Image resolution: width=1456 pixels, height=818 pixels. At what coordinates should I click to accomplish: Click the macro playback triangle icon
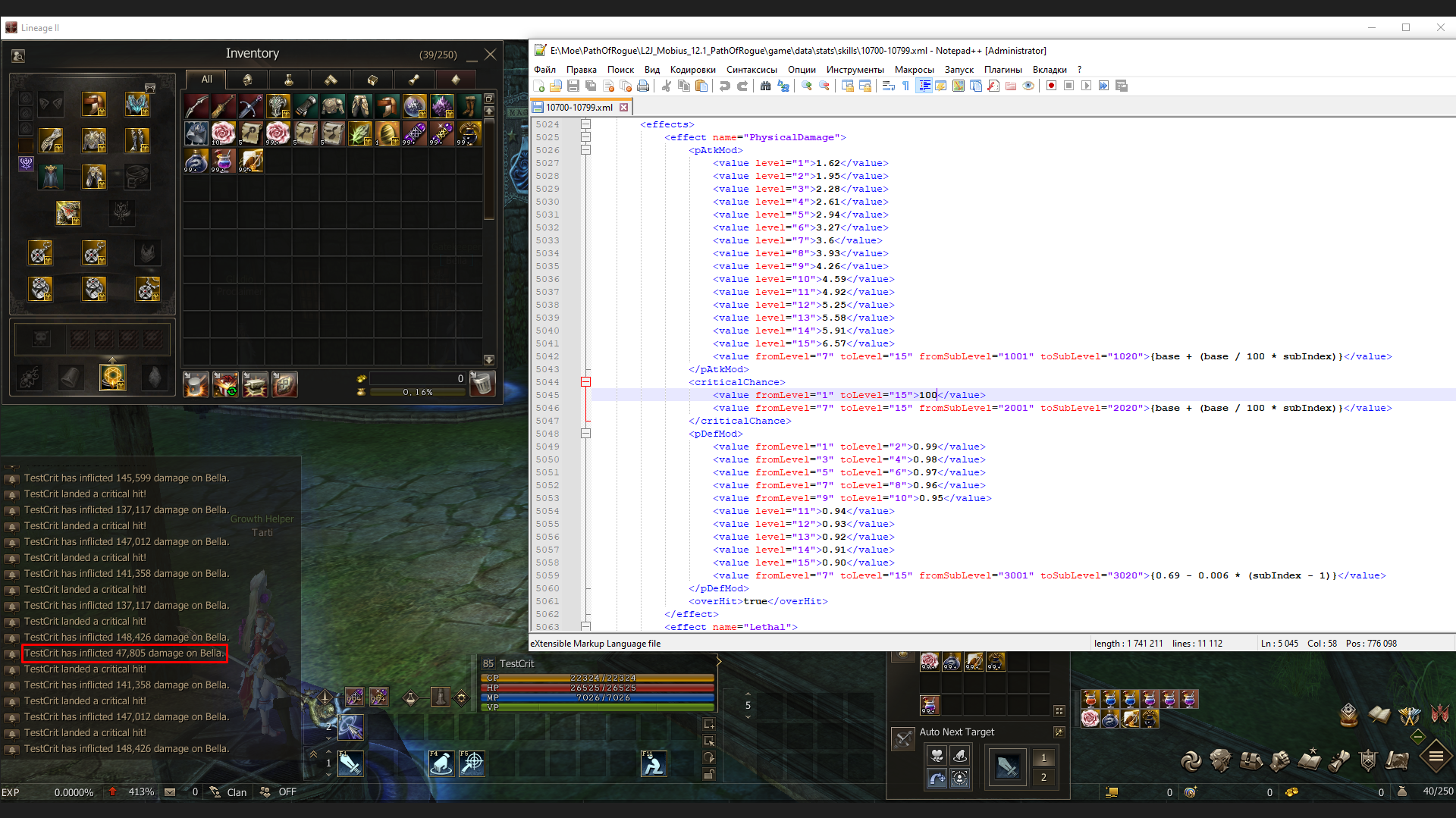(x=1087, y=86)
